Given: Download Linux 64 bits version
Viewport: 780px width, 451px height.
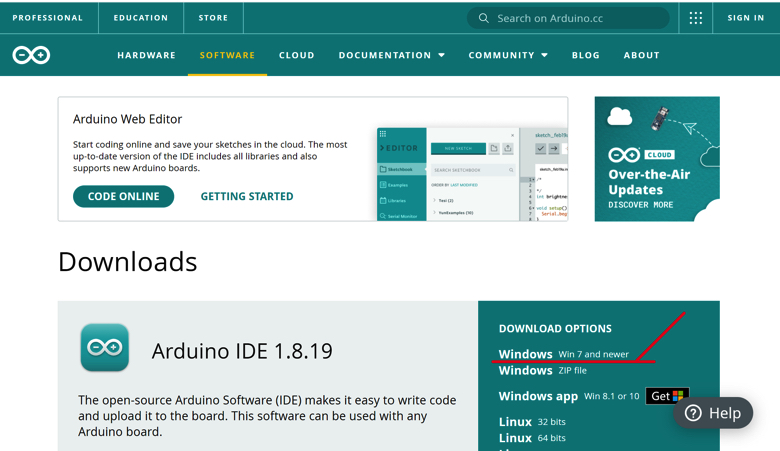Looking at the screenshot, I should 532,438.
